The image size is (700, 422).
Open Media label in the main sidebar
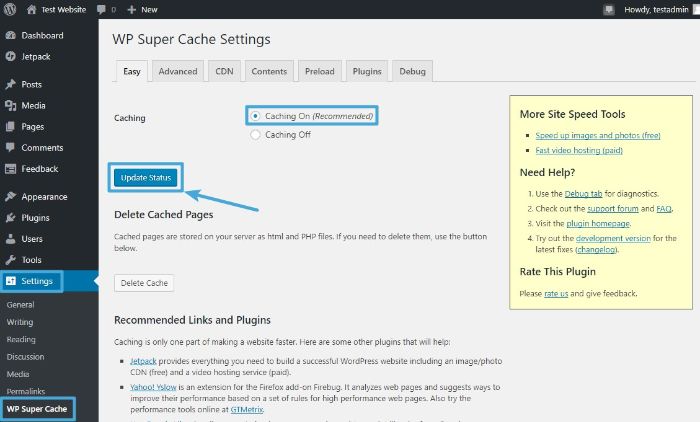pos(33,105)
